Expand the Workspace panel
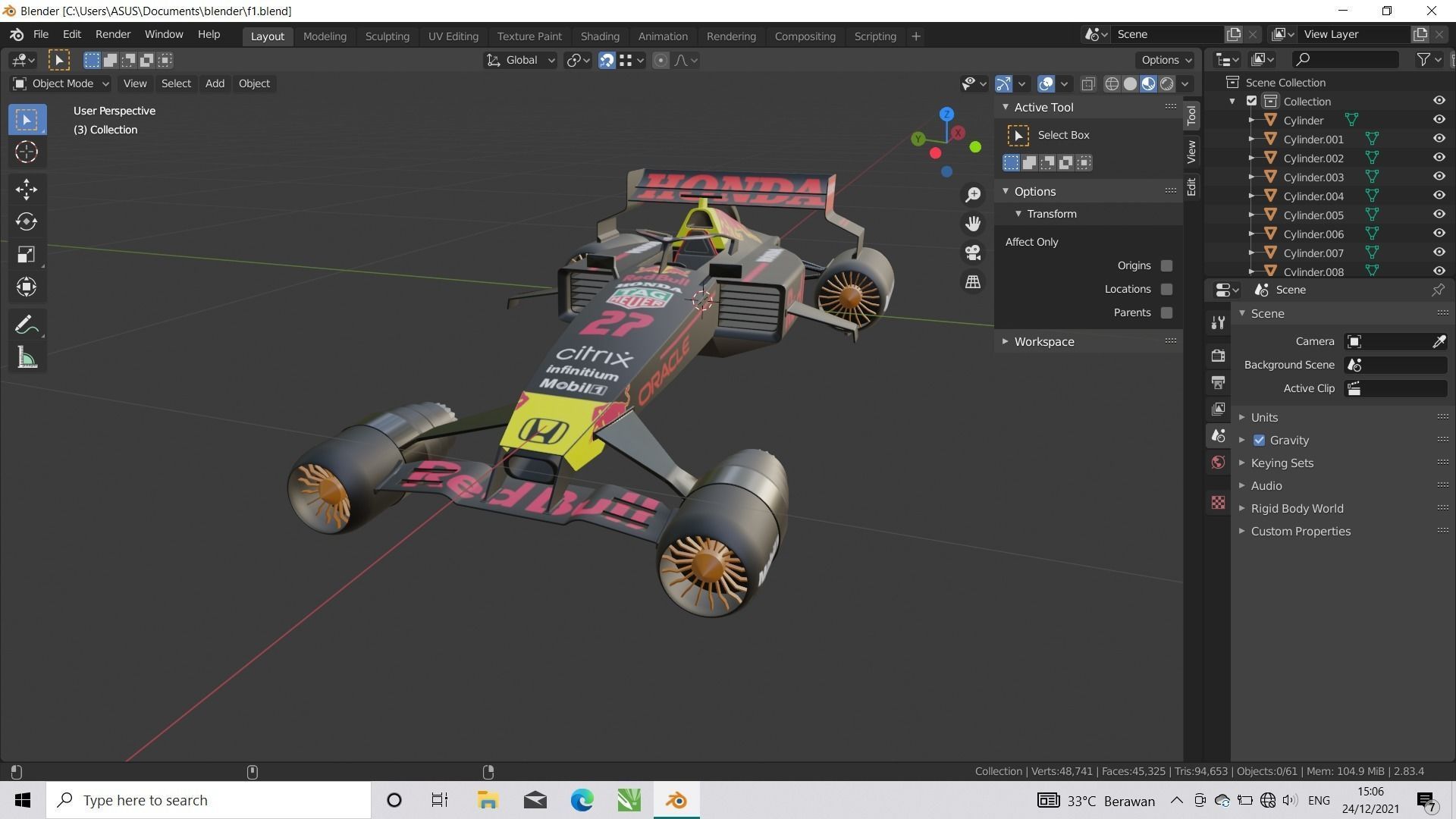 point(1044,342)
